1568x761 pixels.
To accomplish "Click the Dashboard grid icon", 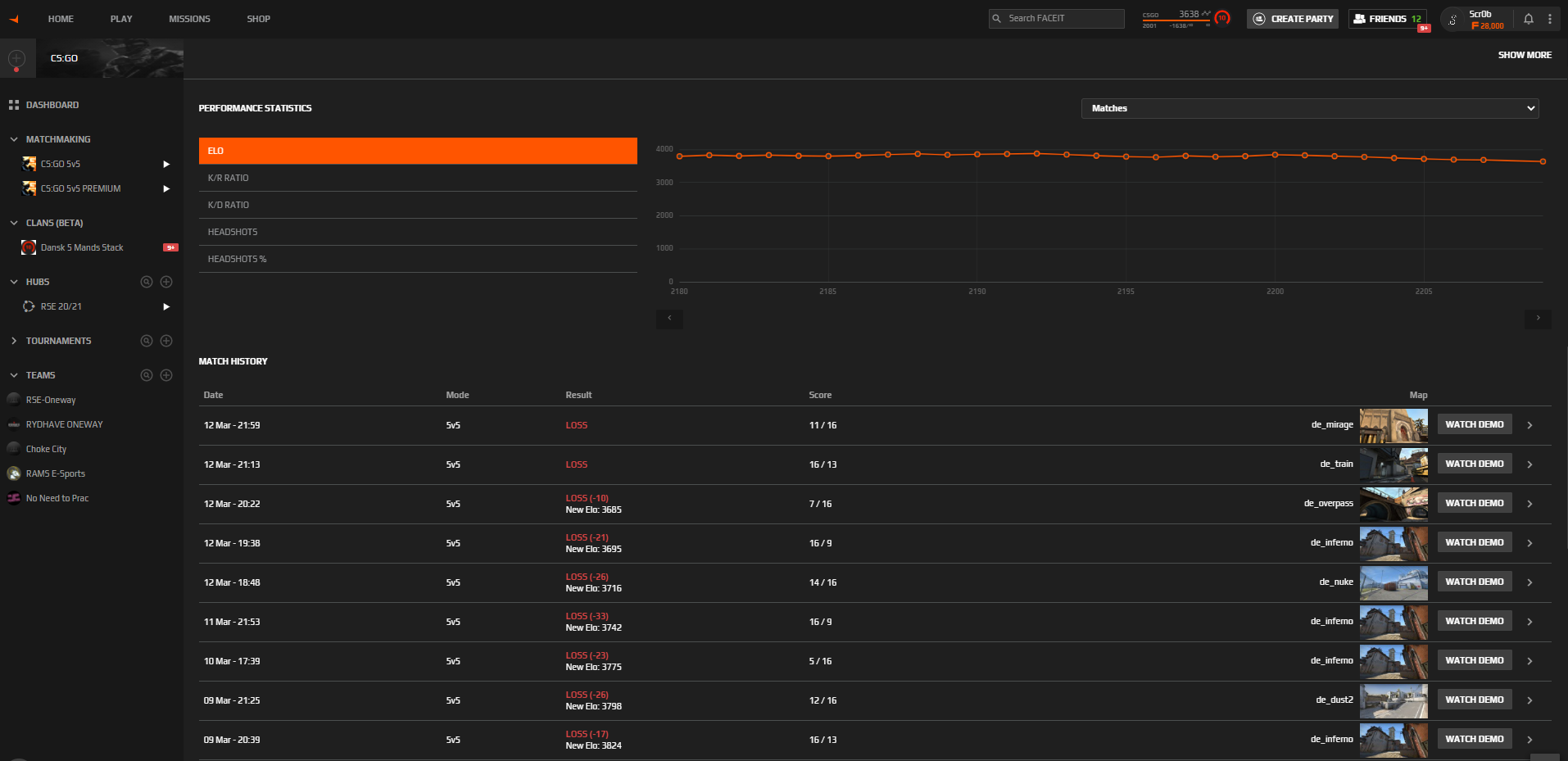I will click(14, 105).
